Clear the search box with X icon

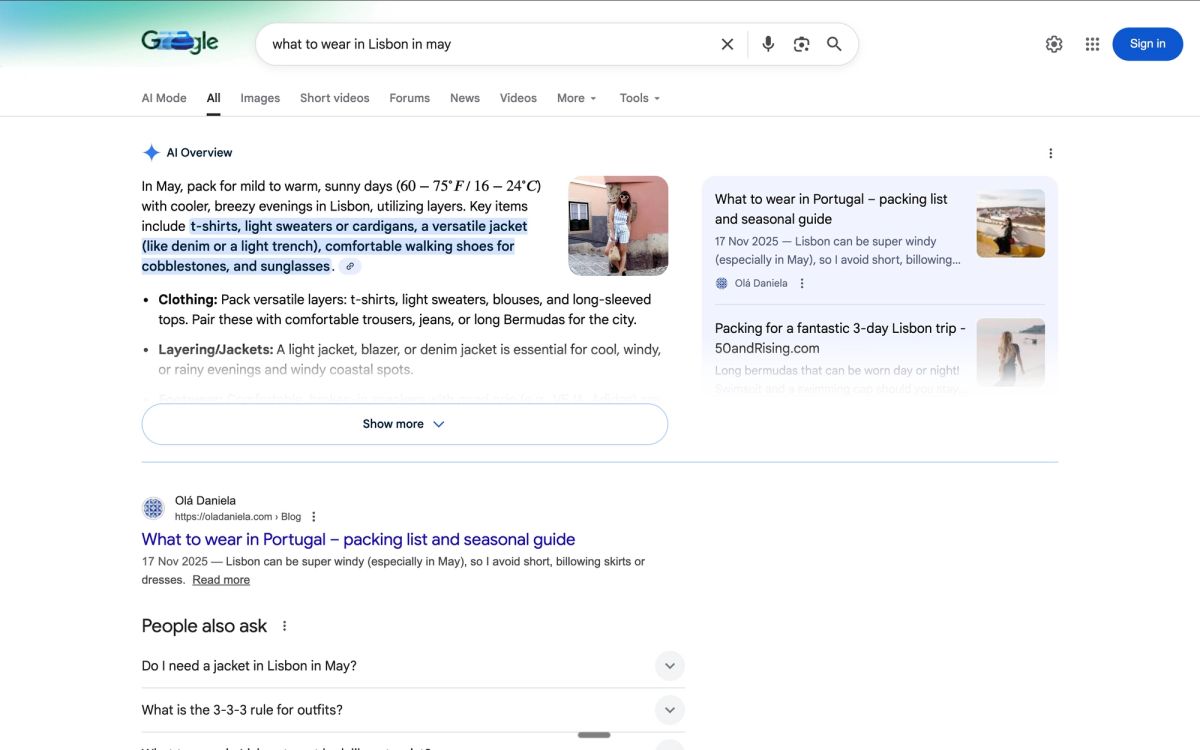(x=727, y=44)
